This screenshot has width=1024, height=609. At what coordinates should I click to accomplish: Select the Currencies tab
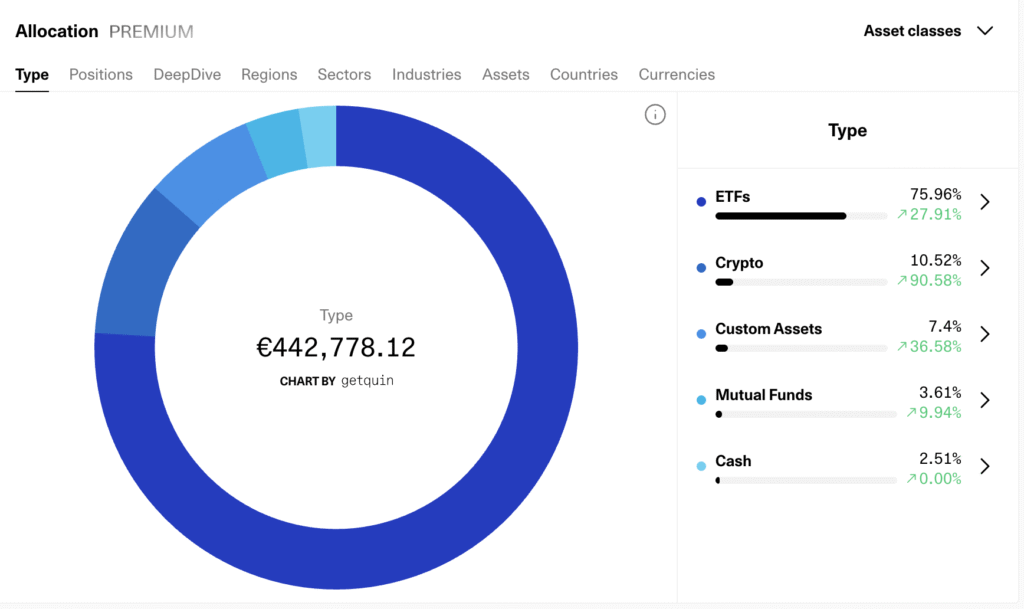tap(677, 74)
